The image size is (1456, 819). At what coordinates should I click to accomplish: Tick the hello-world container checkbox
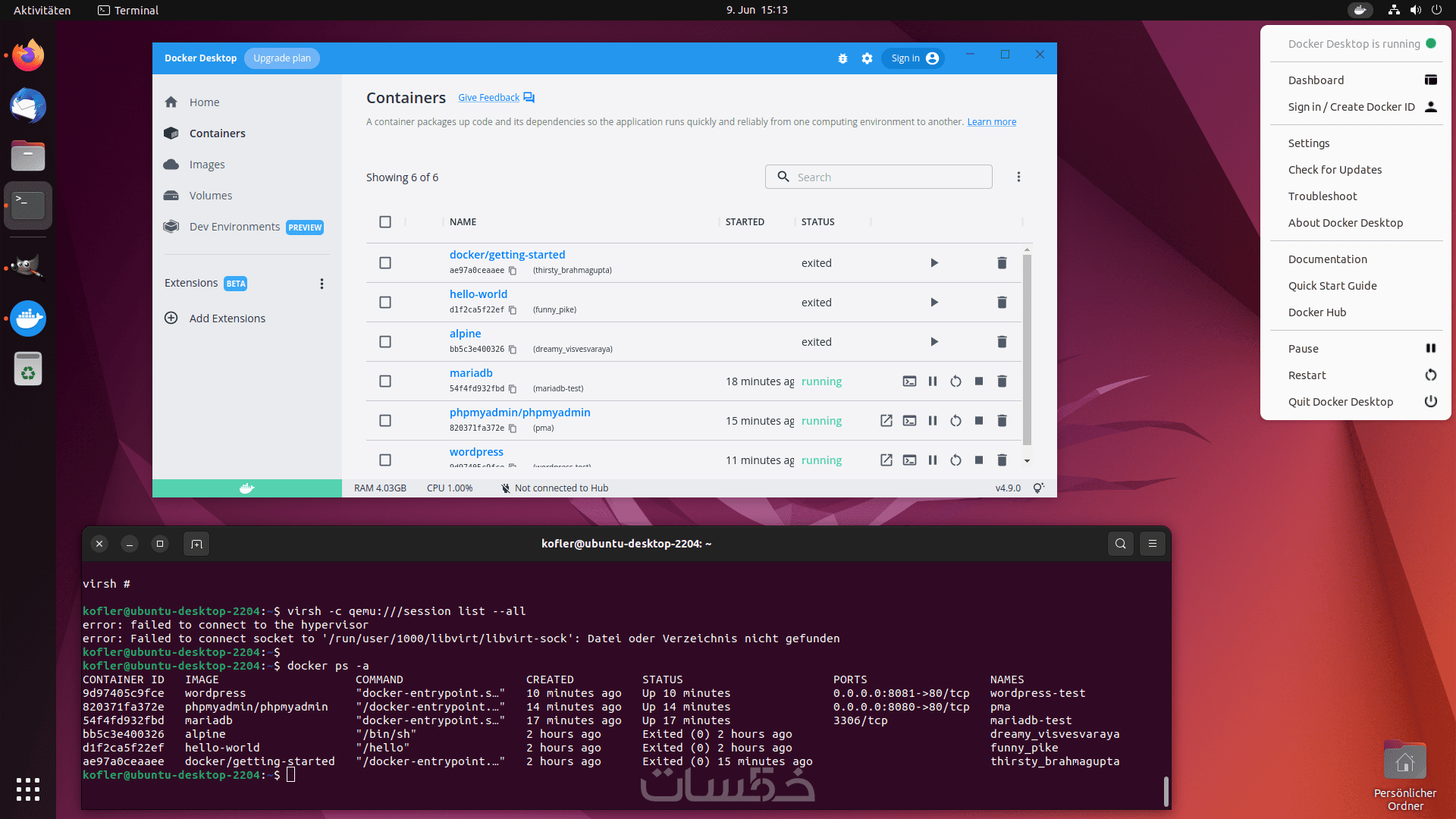tap(385, 303)
